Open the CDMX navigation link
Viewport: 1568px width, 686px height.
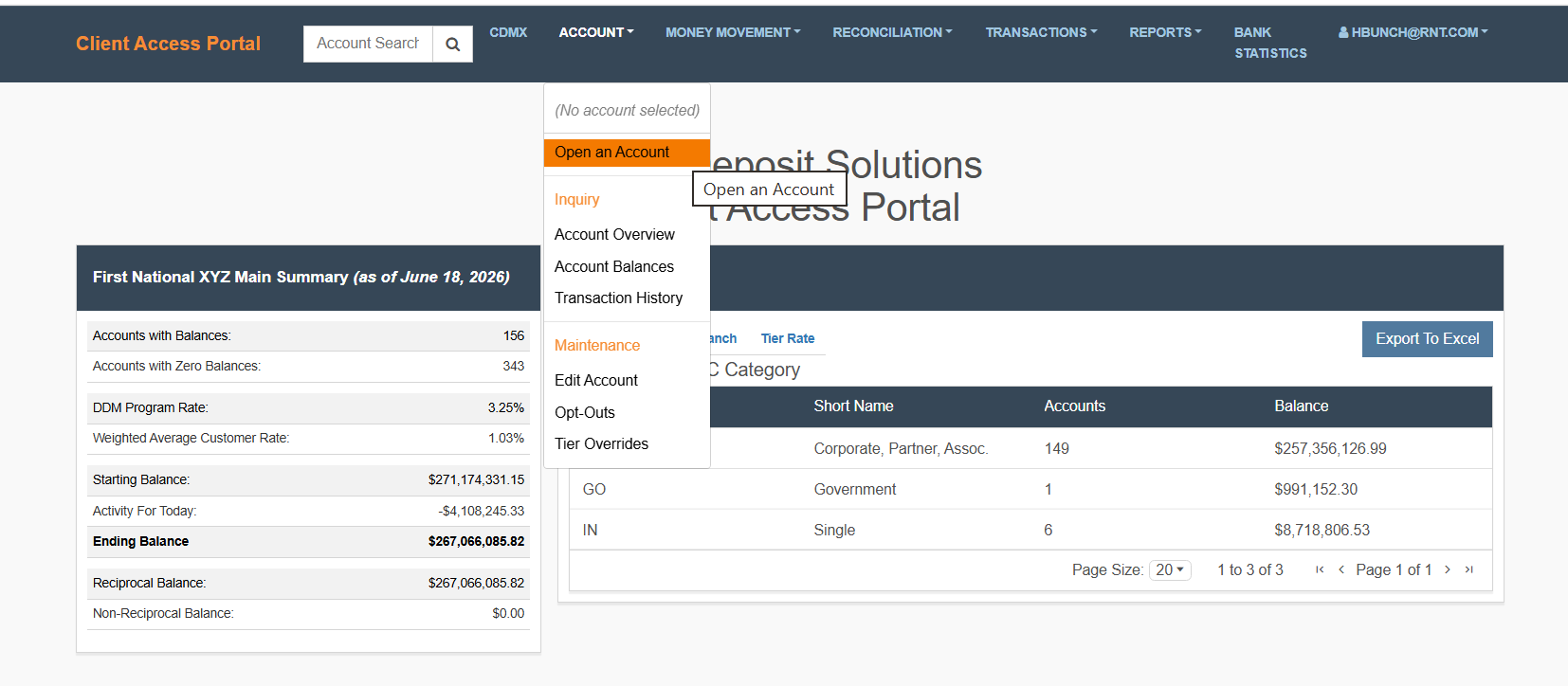(508, 32)
